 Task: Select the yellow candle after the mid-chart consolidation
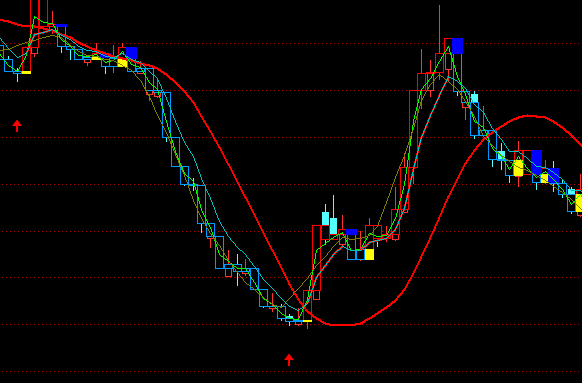coord(369,254)
